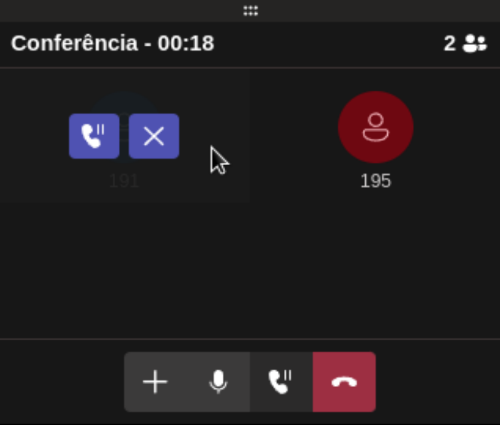Click the red handset icon to end call
Screen dimensions: 500x425
click(344, 382)
